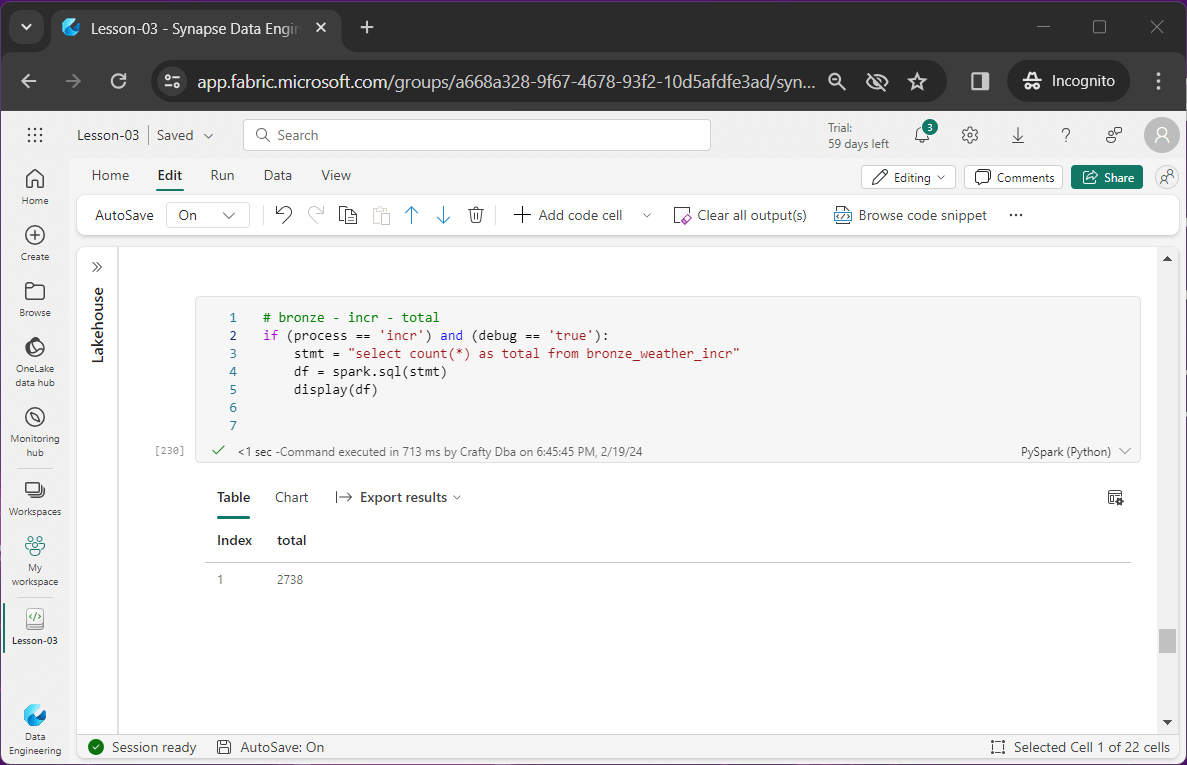Click the undo arrow in toolbar
Screen dimensions: 1187x765
point(284,215)
